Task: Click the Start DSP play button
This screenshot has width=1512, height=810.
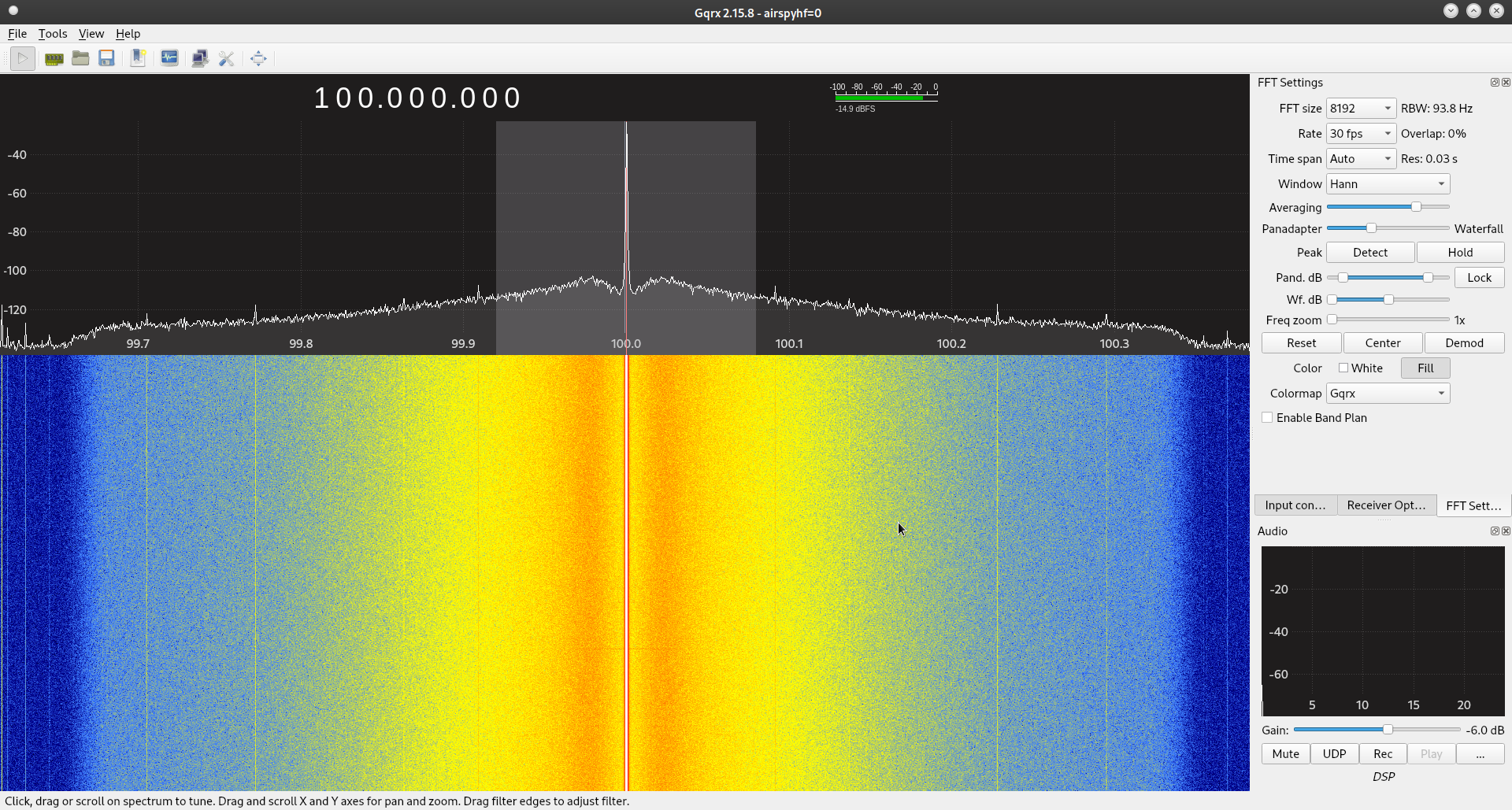Action: point(23,58)
